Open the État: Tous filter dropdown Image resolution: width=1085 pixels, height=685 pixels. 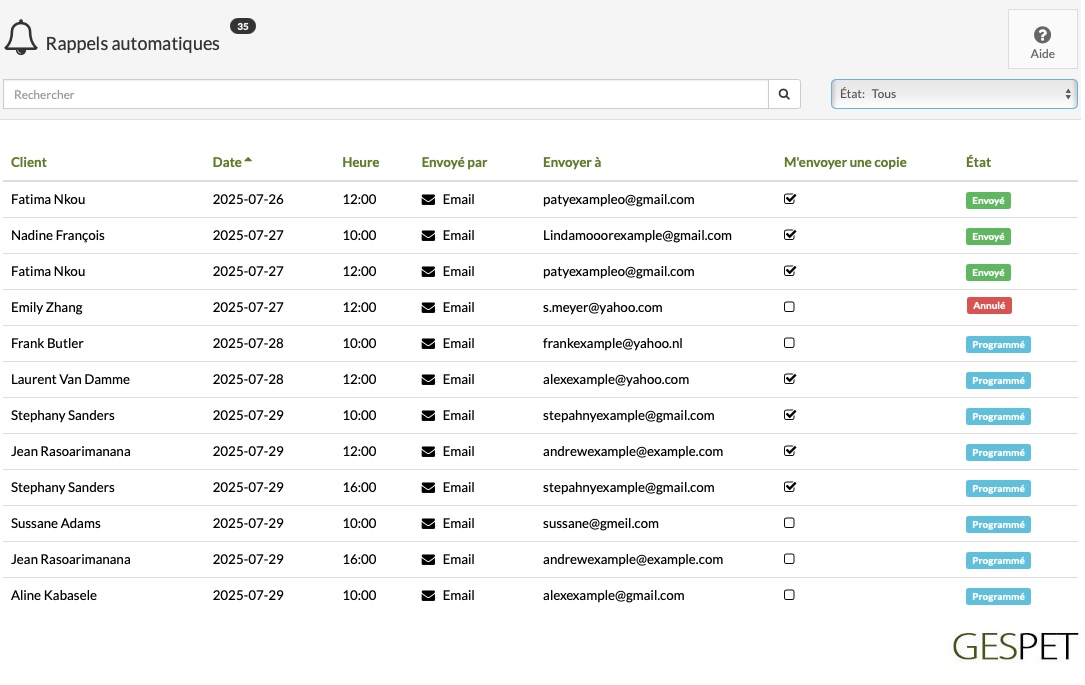954,94
